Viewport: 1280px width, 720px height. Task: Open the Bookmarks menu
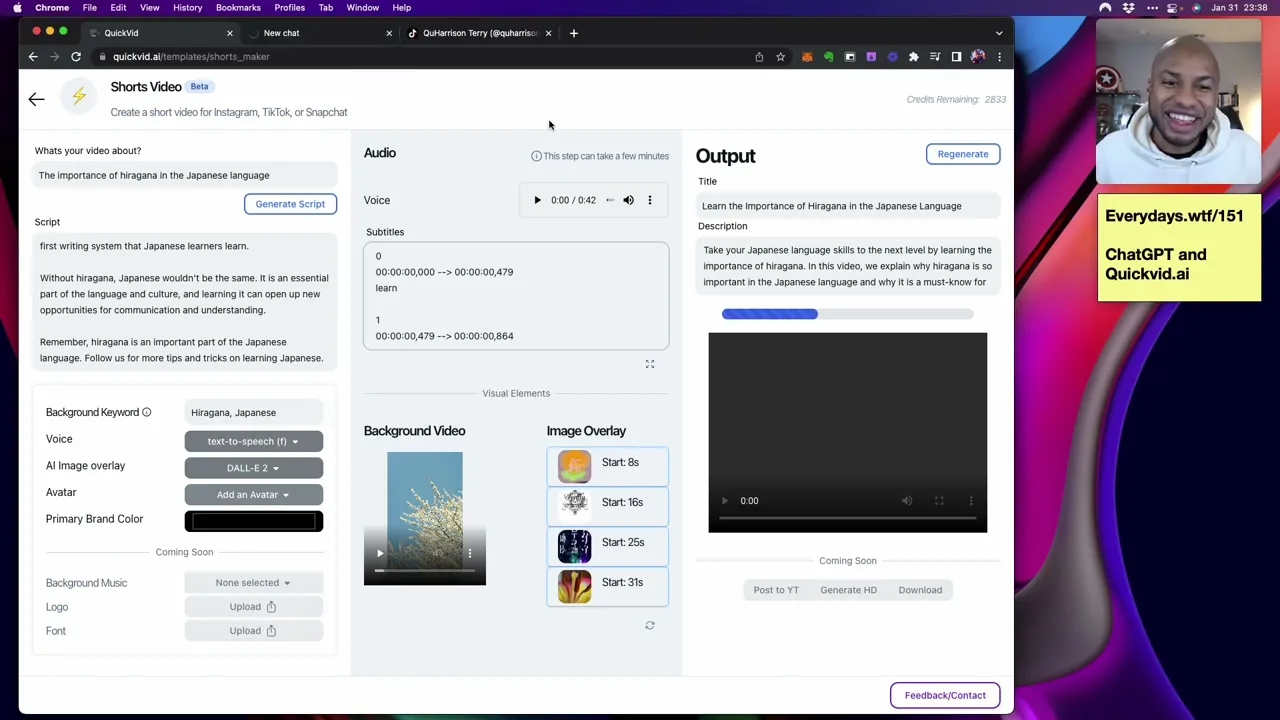[x=238, y=7]
